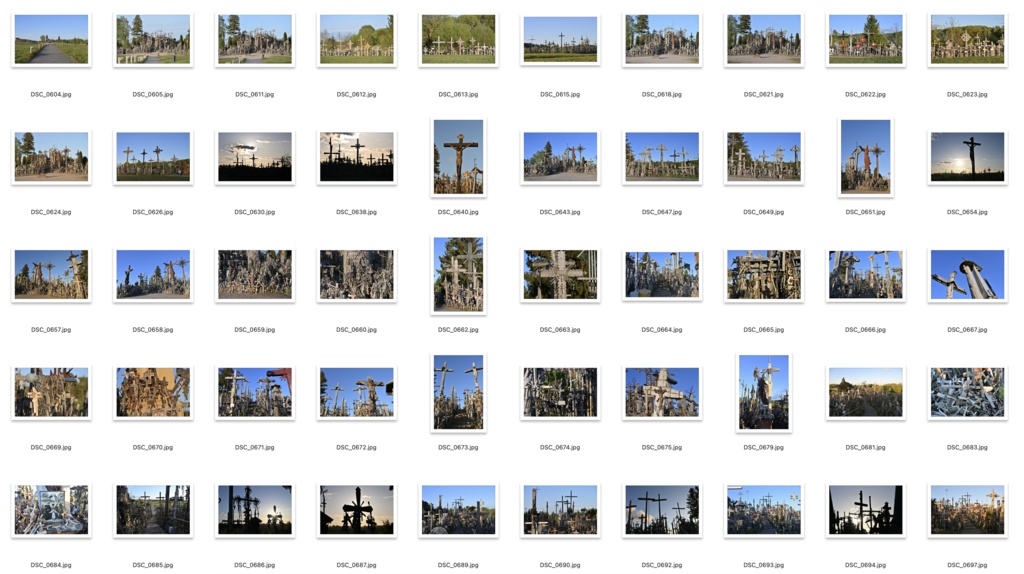Click the file name DSC_0692.jpg
The width and height of the screenshot is (1024, 574).
pos(662,565)
